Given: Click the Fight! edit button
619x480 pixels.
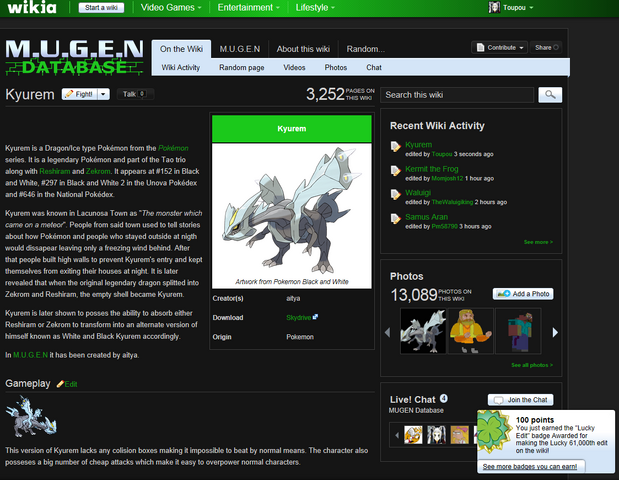Looking at the screenshot, I should point(80,94).
